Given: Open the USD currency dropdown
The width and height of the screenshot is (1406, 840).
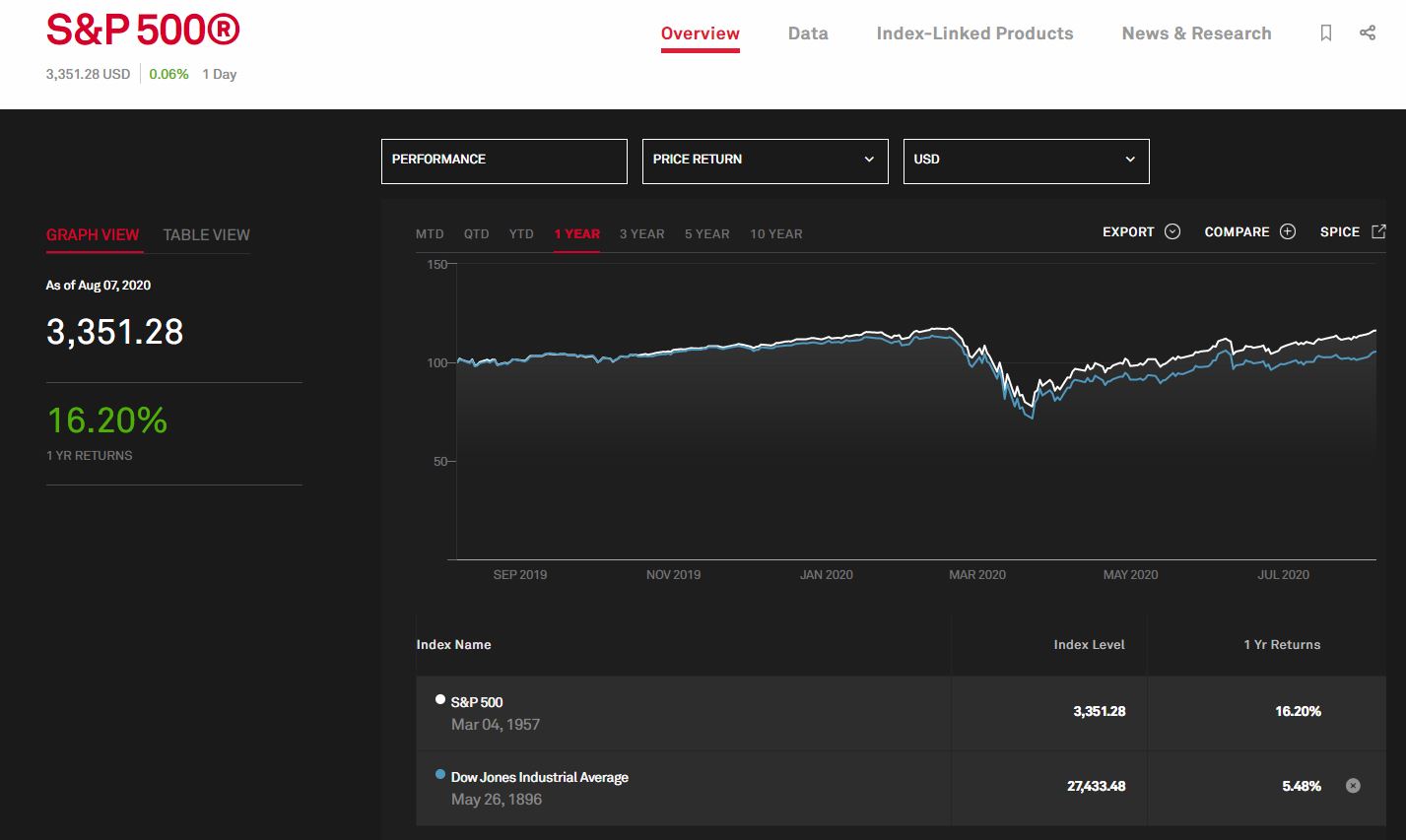Looking at the screenshot, I should point(1026,161).
